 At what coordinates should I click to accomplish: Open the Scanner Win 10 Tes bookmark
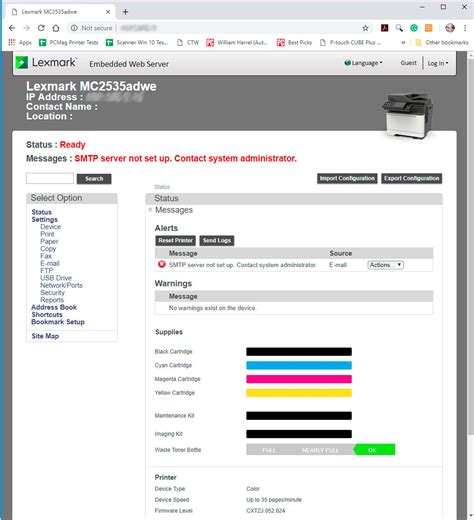pos(137,42)
